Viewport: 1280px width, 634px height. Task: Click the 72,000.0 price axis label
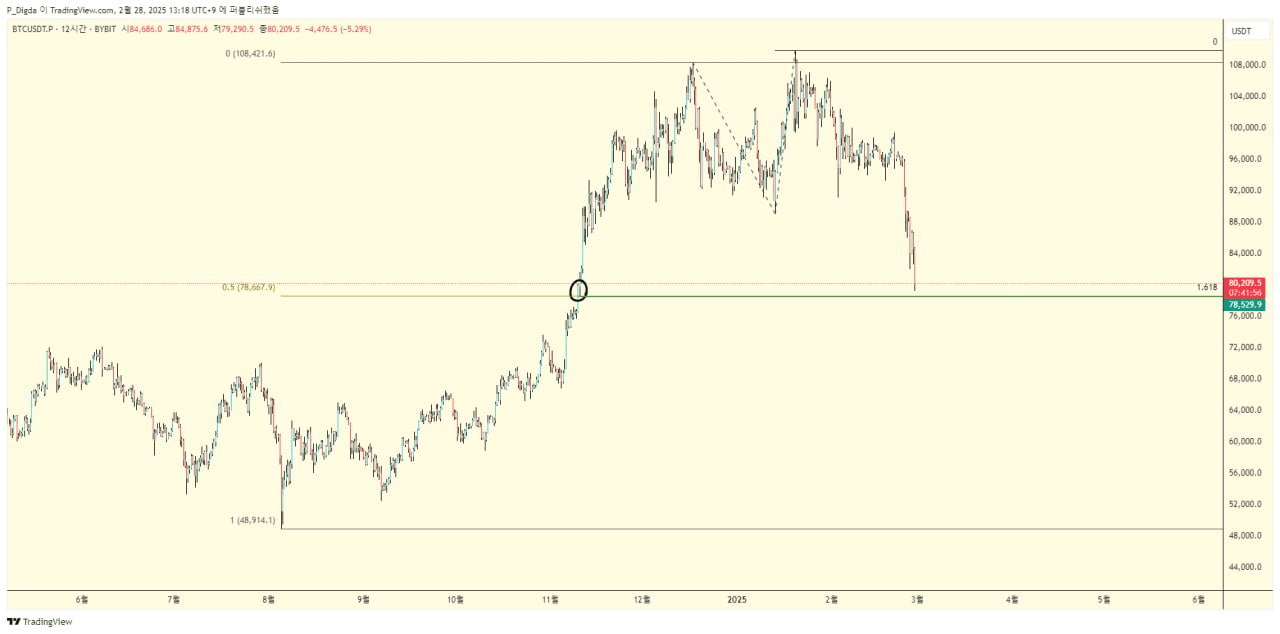pos(1246,347)
